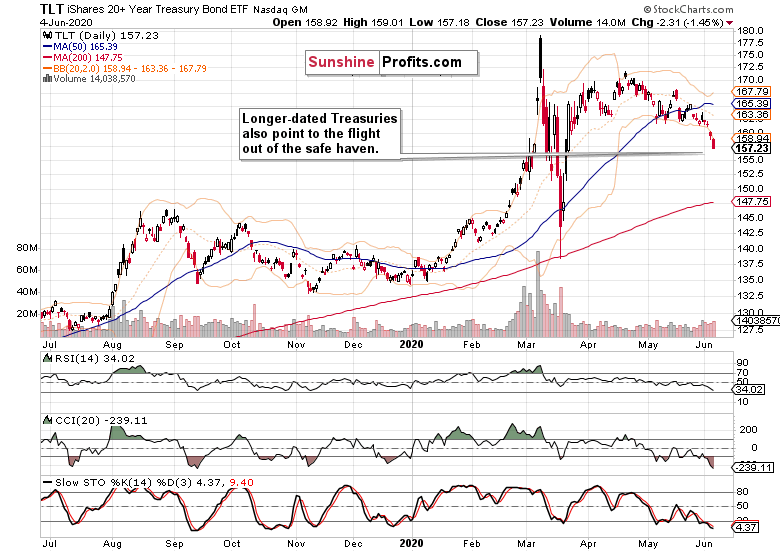Click the CCI -239.11 value tag
Viewport: 780px width, 552px height.
(753, 467)
